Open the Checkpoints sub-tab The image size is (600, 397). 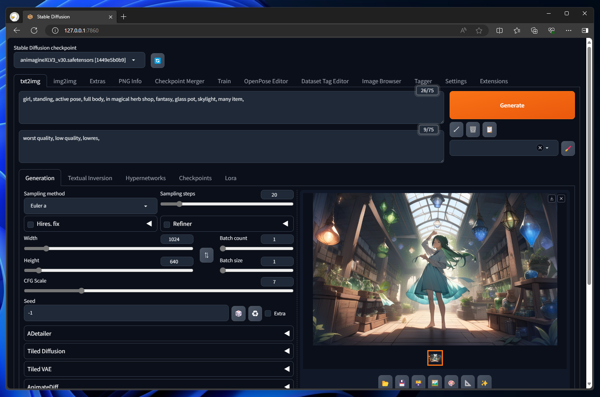[x=195, y=178]
